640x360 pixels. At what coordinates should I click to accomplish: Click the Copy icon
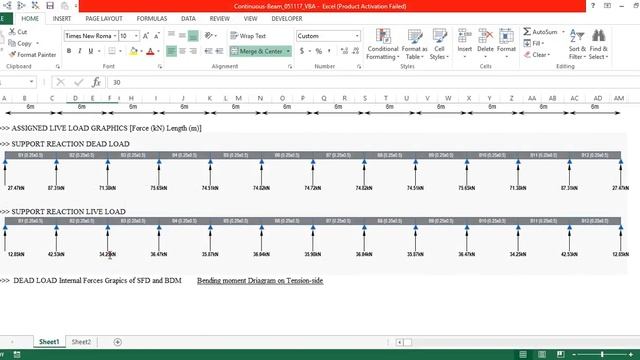(x=12, y=43)
